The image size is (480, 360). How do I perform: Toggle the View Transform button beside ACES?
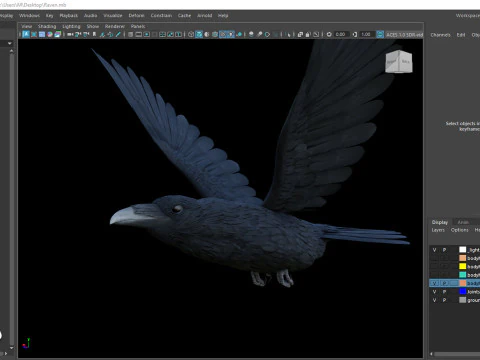380,34
